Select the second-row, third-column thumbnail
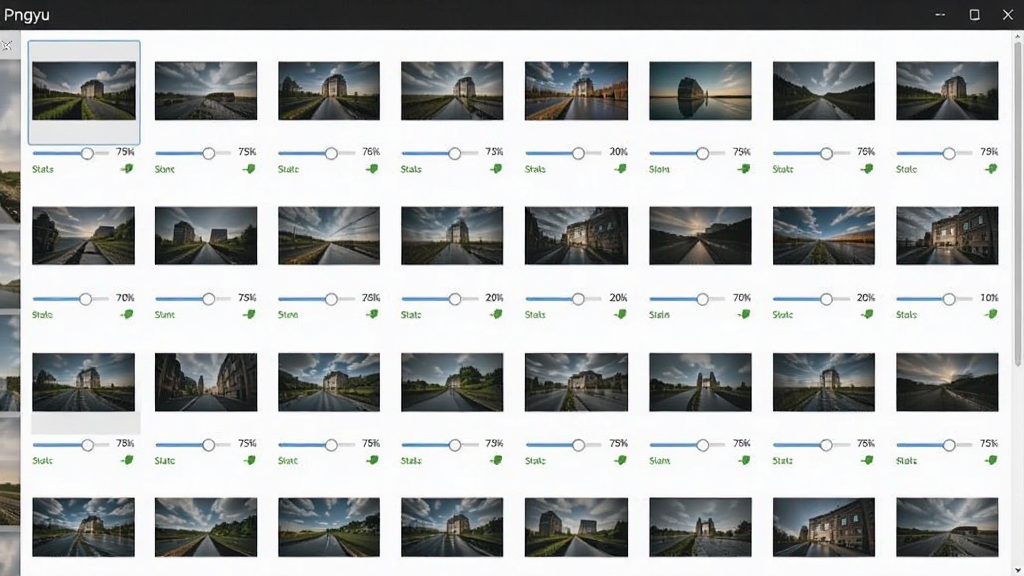Image resolution: width=1024 pixels, height=576 pixels. [x=328, y=236]
